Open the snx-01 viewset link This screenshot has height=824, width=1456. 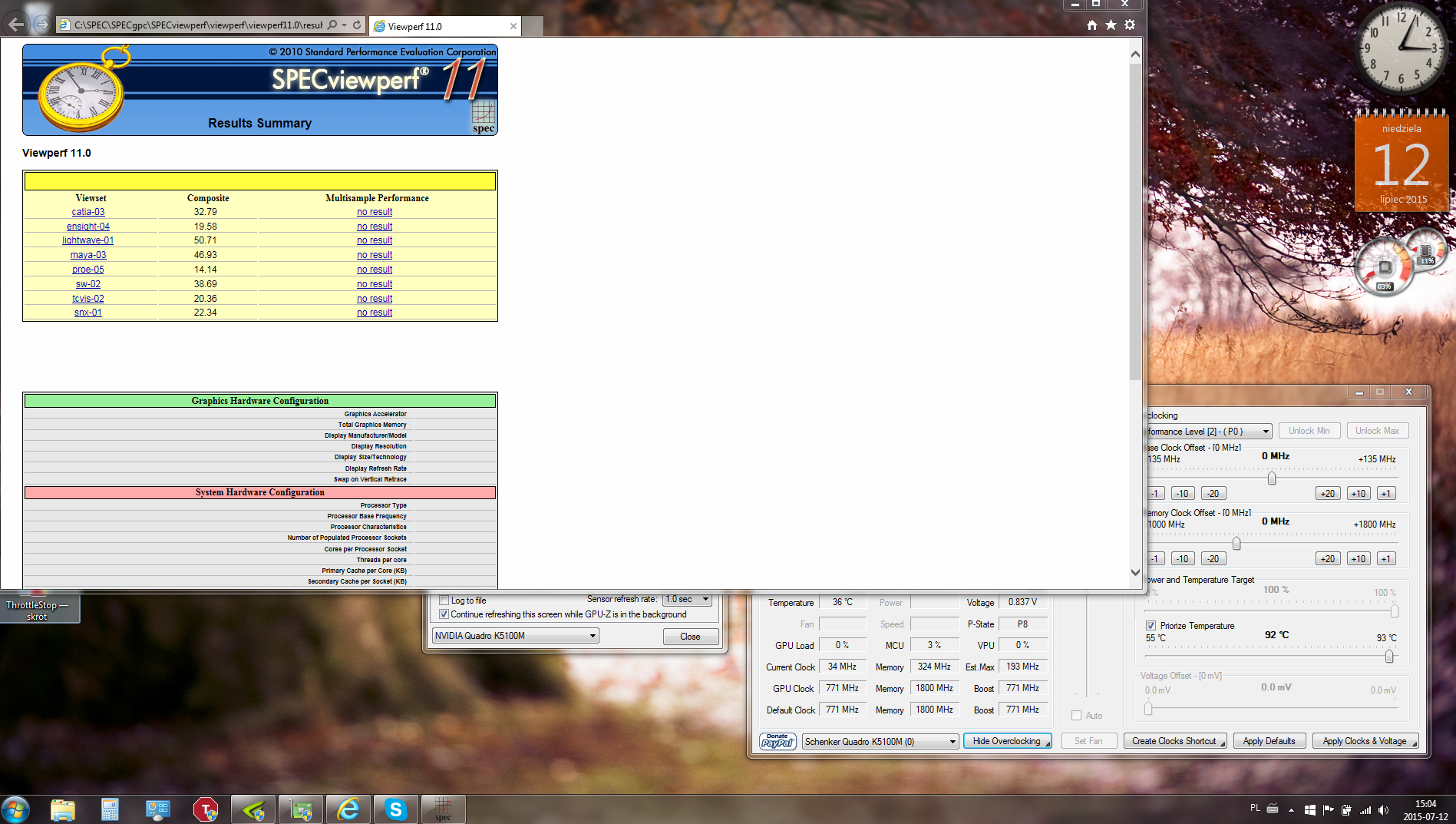tap(88, 313)
